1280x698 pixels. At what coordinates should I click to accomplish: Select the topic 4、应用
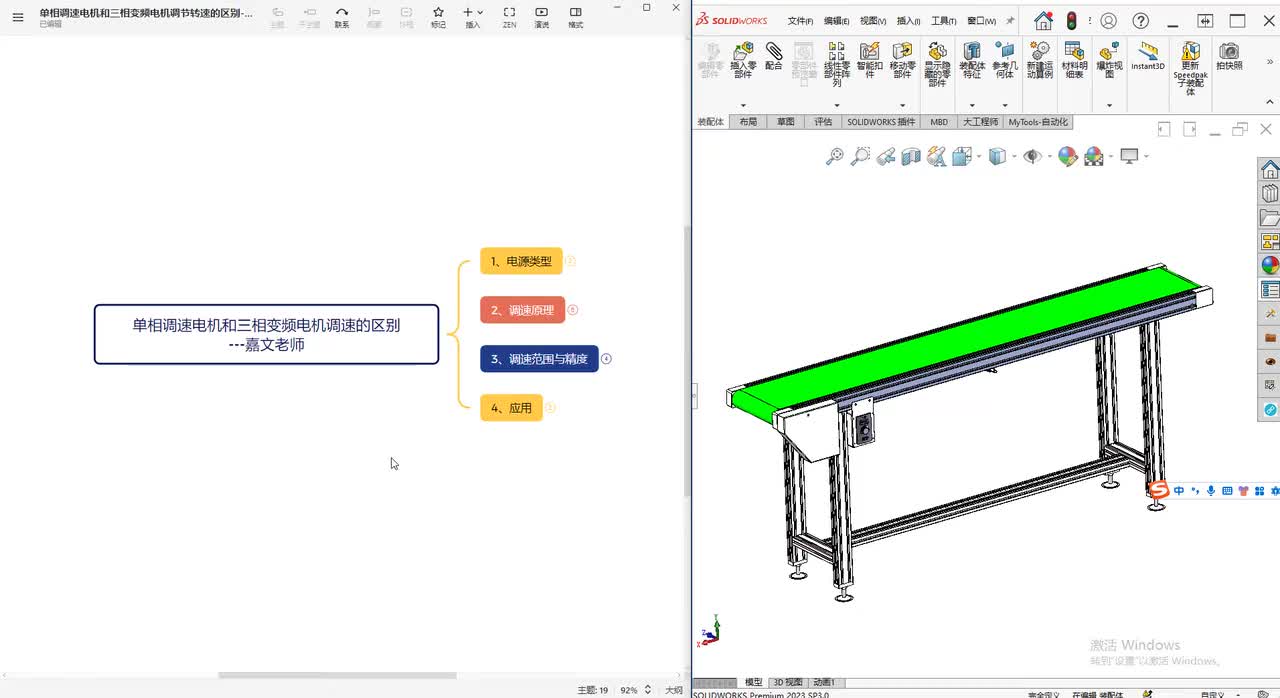click(511, 408)
